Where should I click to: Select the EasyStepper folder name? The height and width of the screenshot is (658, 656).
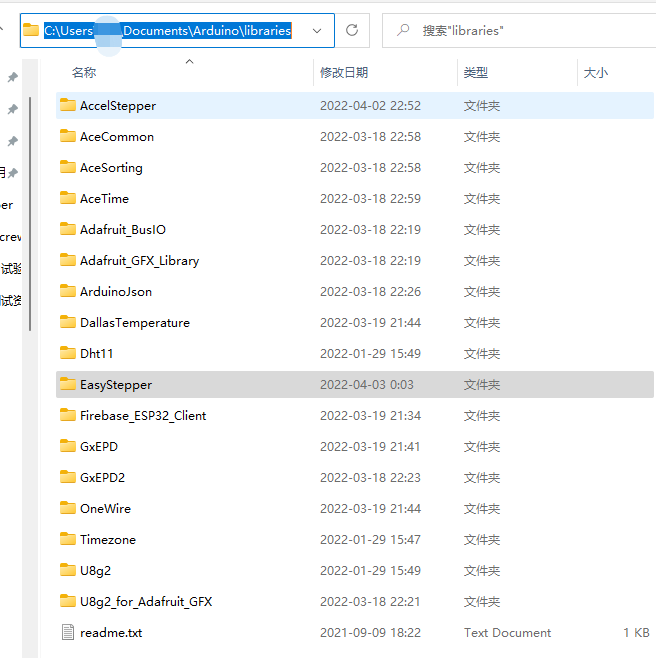pyautogui.click(x=116, y=385)
